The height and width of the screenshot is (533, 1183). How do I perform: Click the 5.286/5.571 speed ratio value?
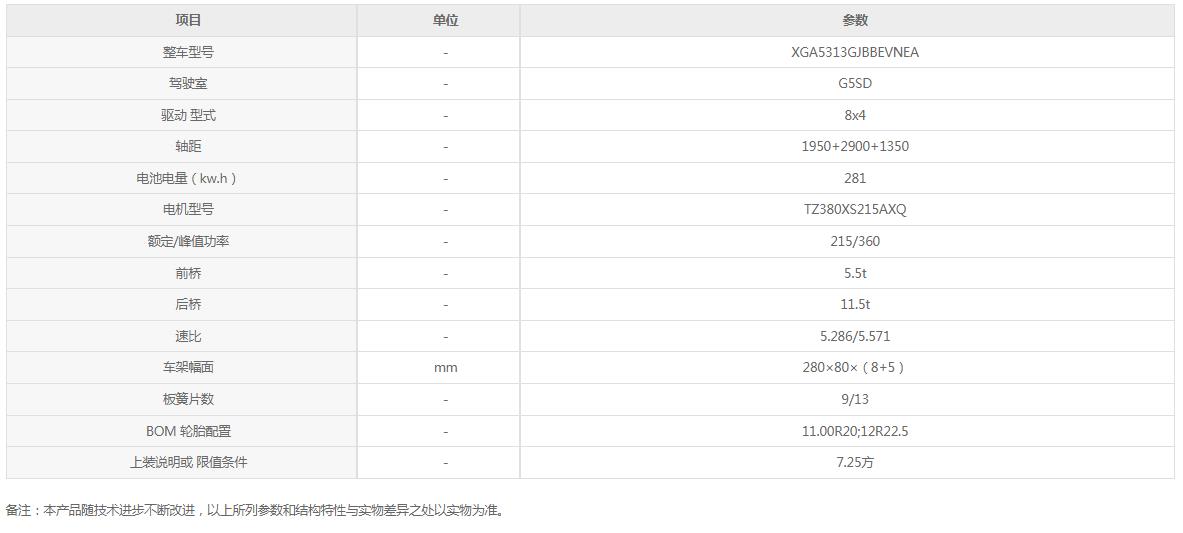(x=855, y=337)
